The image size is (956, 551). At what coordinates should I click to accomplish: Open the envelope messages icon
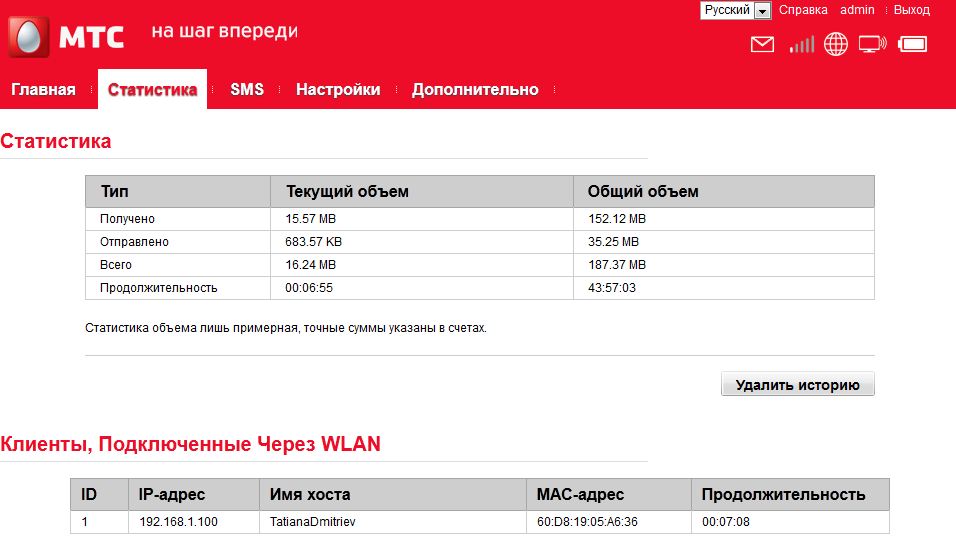[x=762, y=44]
